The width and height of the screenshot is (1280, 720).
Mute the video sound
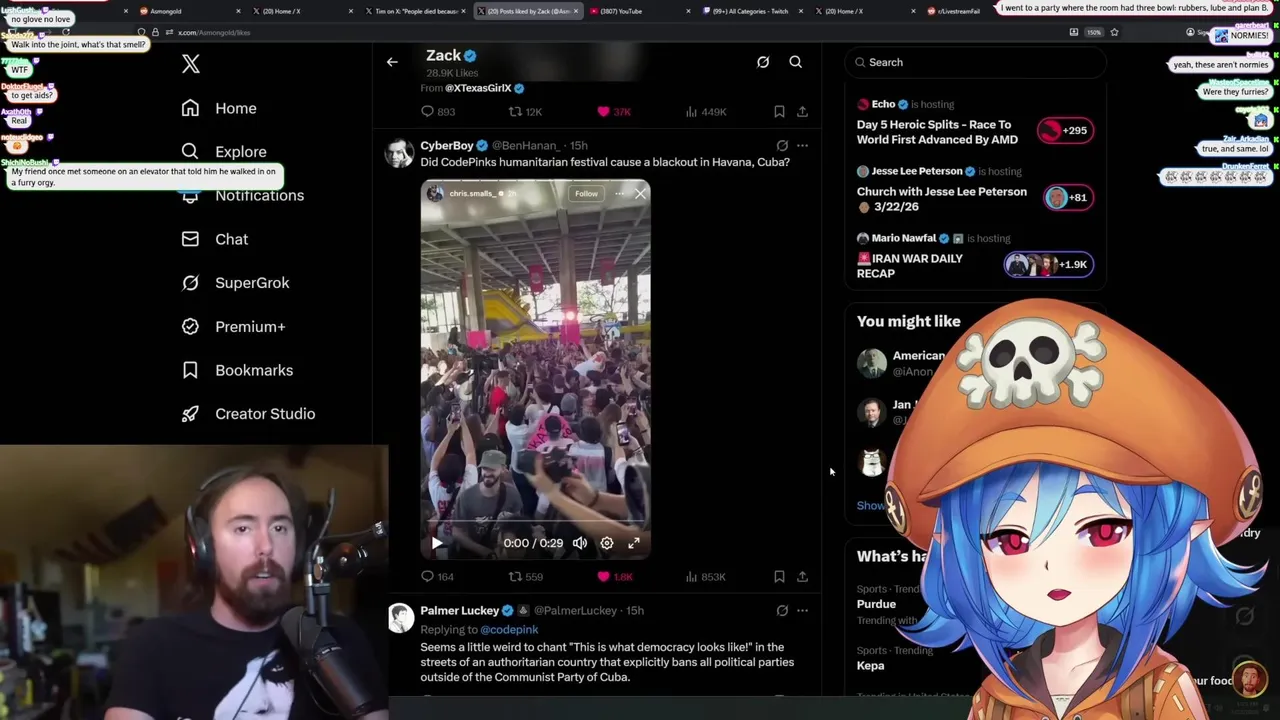[580, 543]
